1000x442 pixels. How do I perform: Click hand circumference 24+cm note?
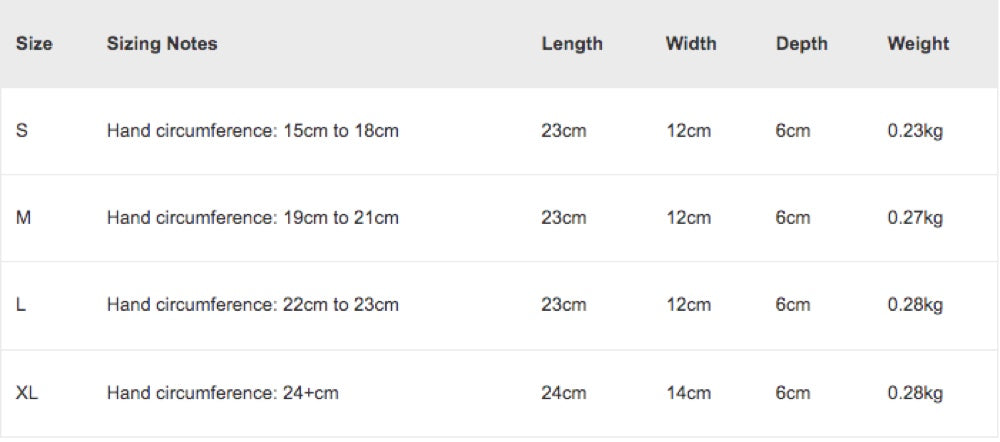click(x=223, y=393)
